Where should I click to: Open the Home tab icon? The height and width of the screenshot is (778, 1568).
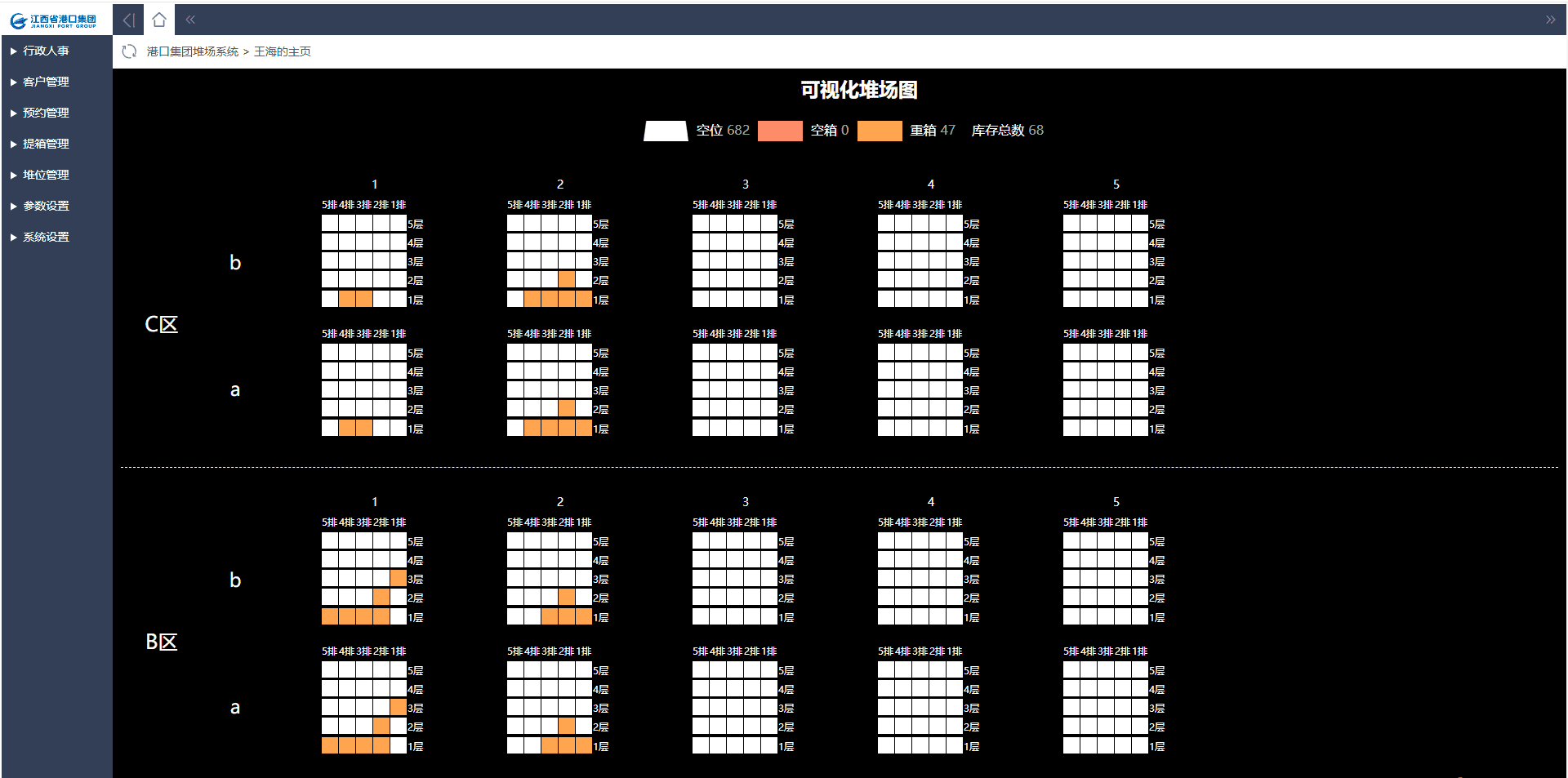coord(159,20)
